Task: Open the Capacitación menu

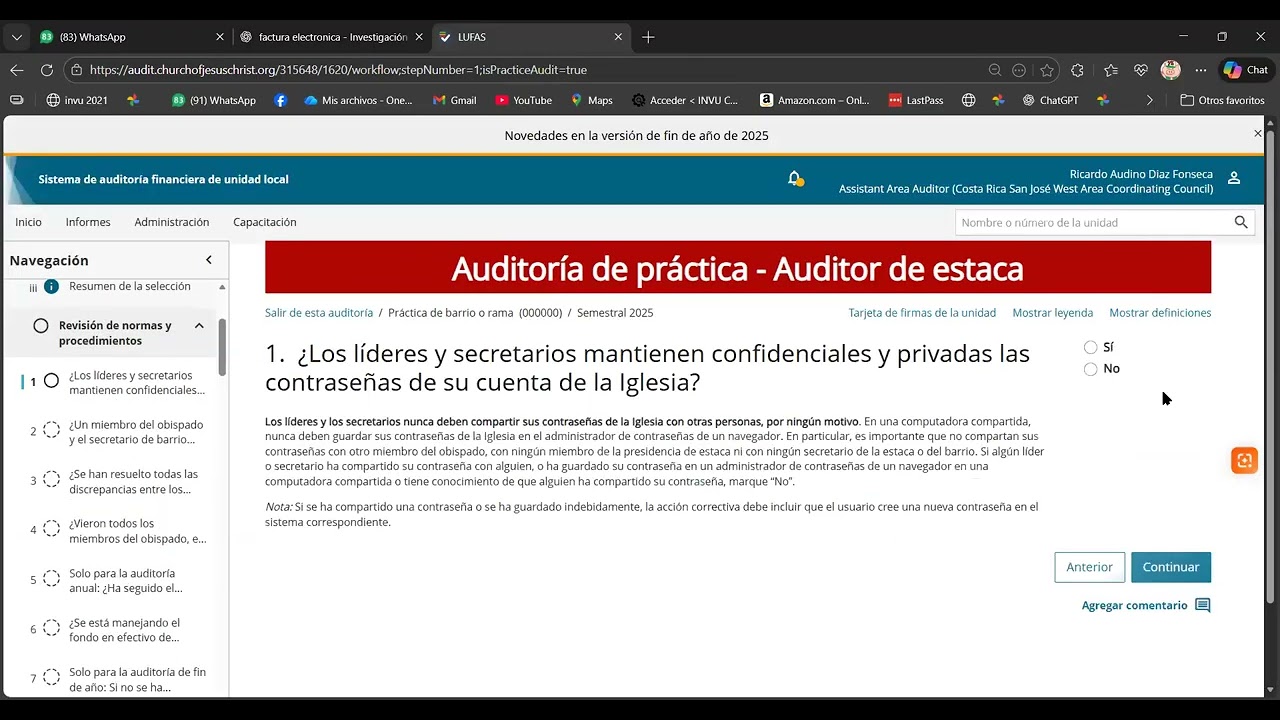Action: (265, 222)
